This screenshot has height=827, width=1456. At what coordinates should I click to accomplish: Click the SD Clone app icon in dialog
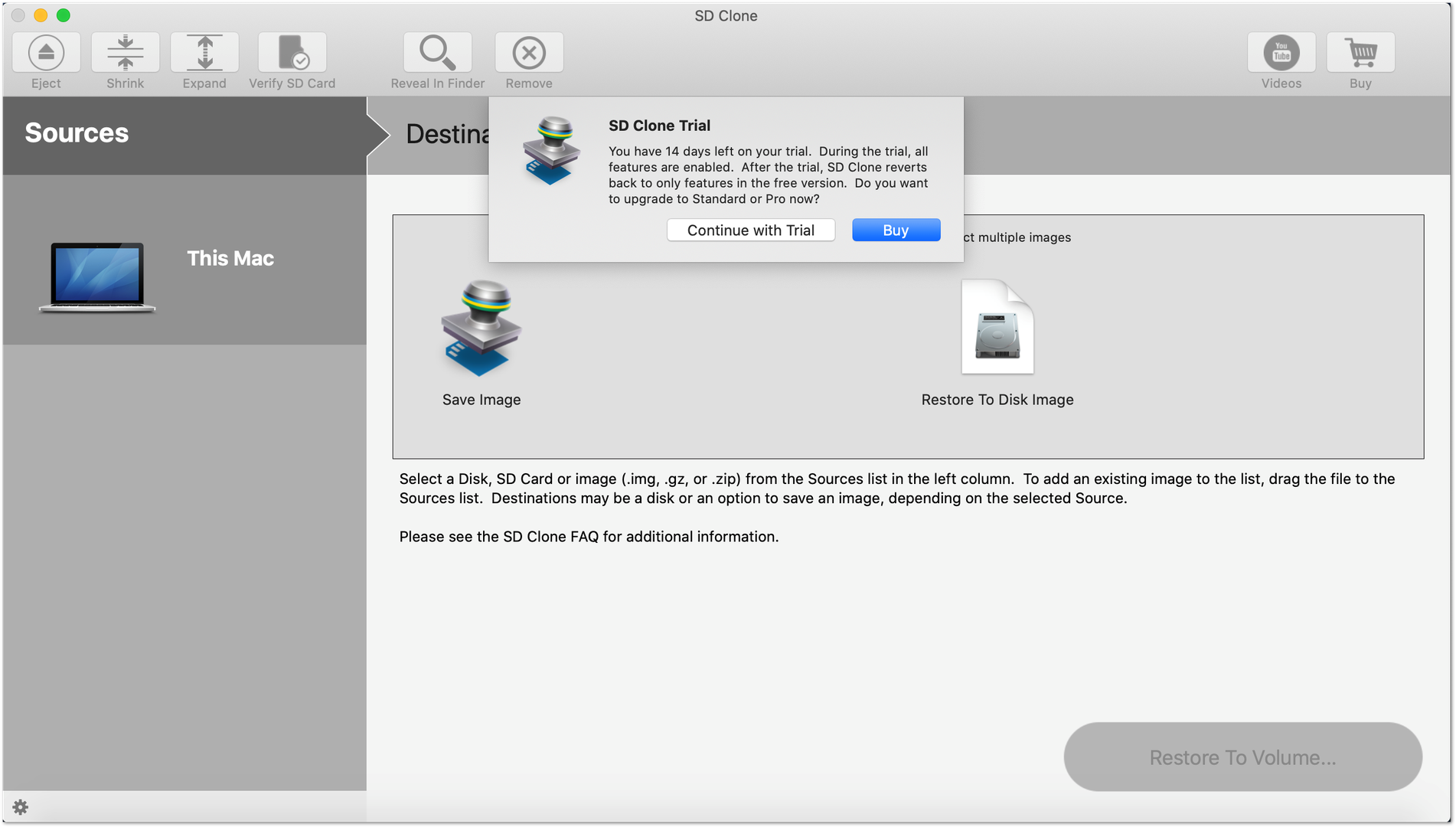551,150
